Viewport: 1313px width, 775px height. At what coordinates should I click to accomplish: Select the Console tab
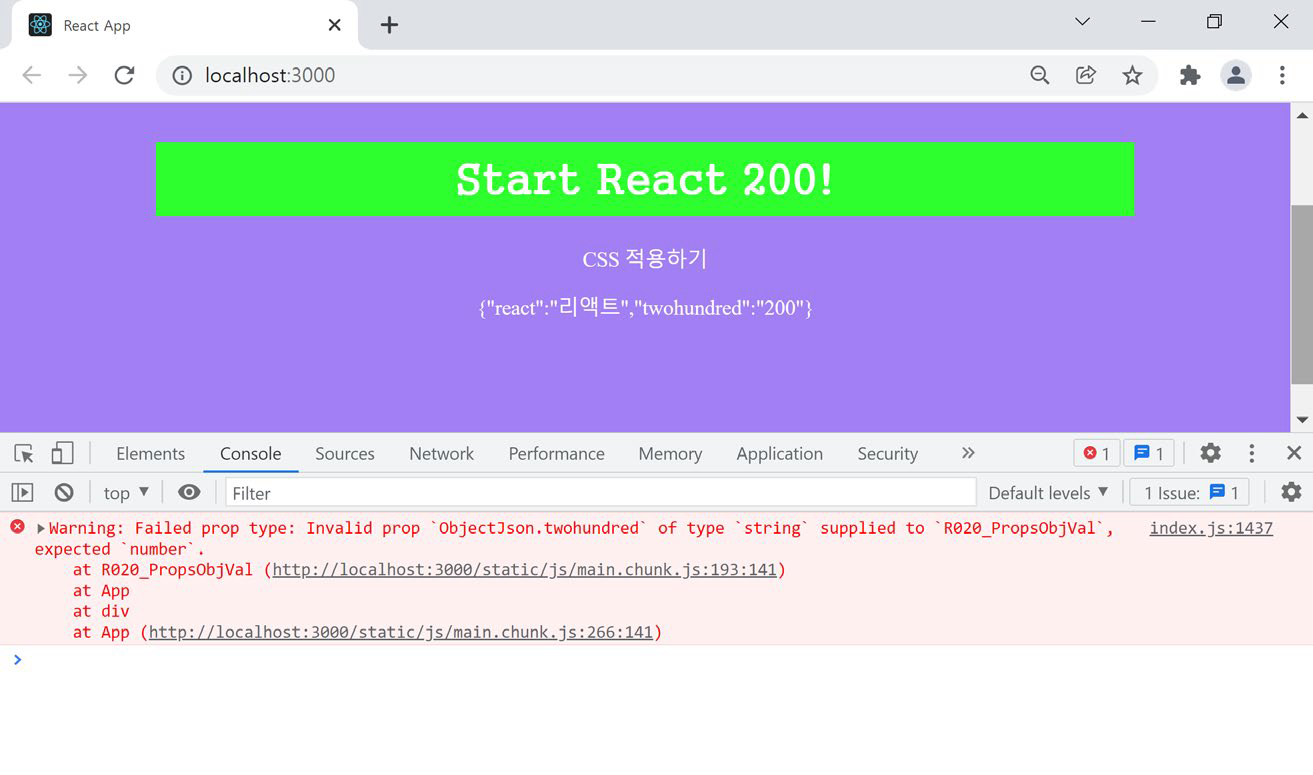click(x=250, y=453)
